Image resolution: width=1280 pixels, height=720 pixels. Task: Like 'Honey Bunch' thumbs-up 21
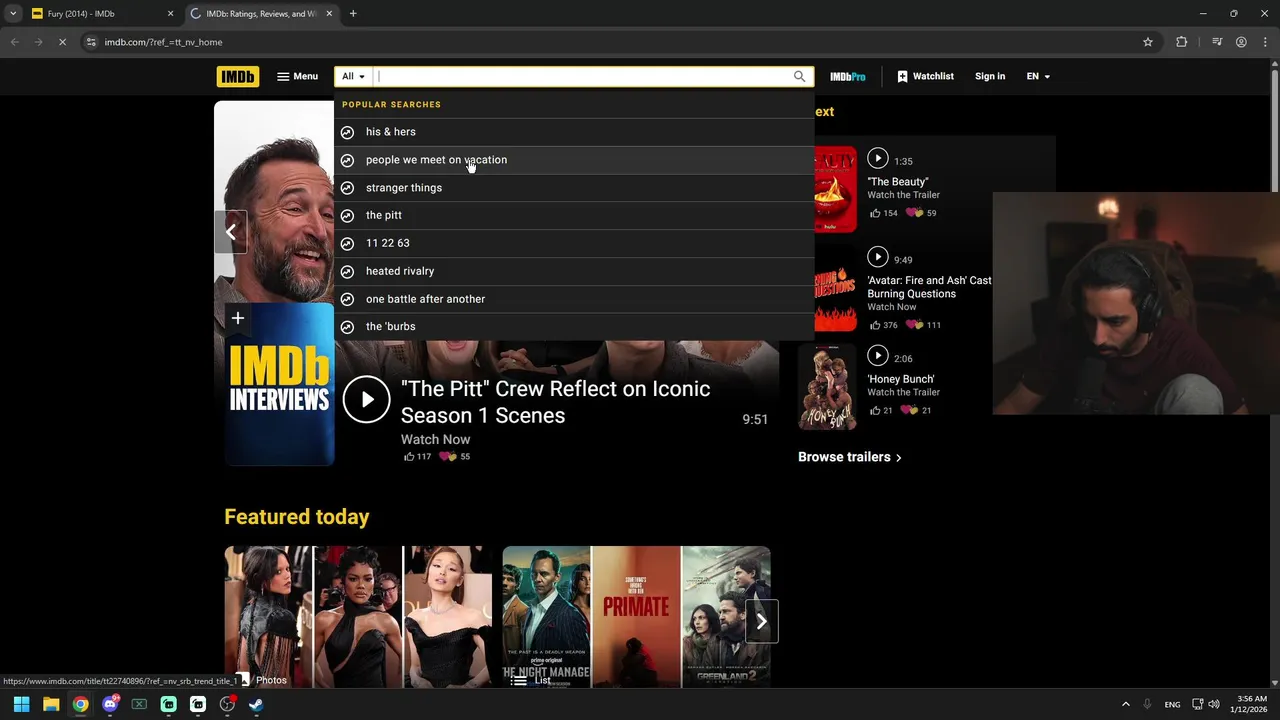tap(881, 411)
